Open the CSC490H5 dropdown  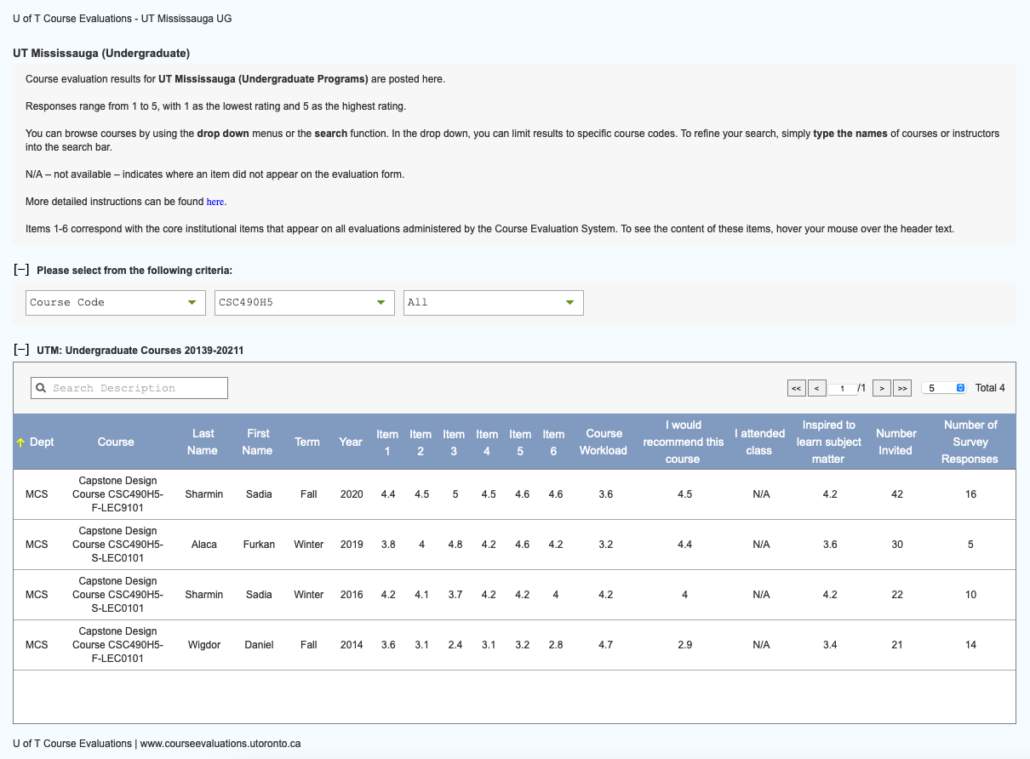[x=304, y=302]
